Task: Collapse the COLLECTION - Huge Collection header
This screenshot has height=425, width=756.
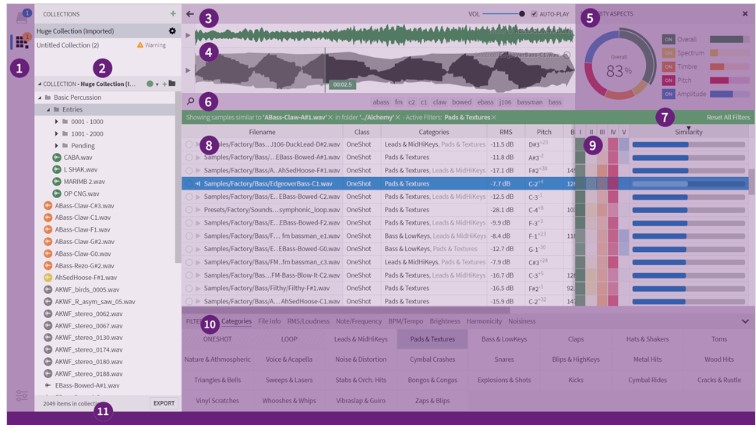Action: (40, 84)
